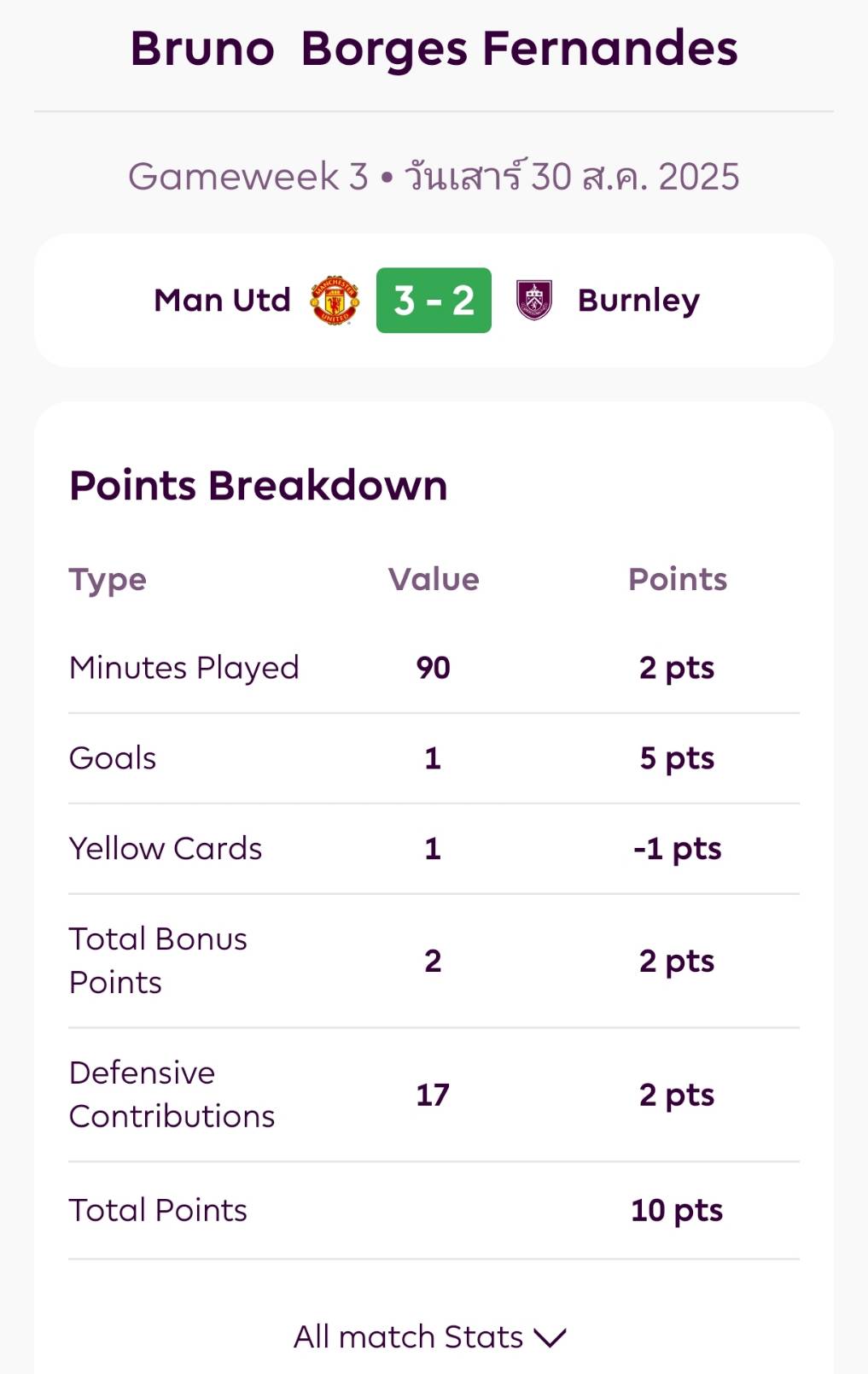Click the 10 pts total points value

coord(677,1210)
